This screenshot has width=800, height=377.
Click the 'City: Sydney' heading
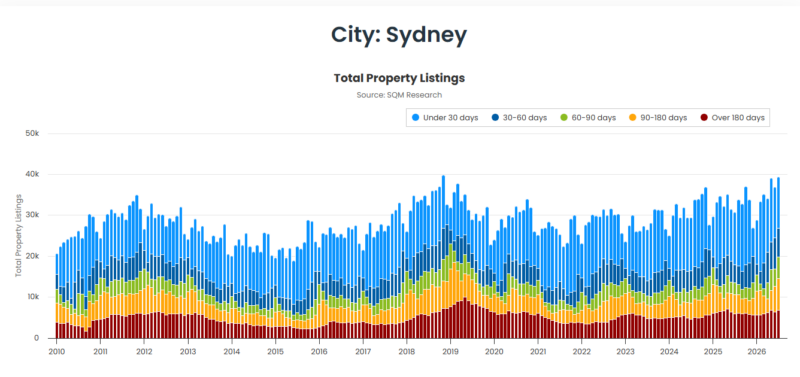[x=399, y=35]
